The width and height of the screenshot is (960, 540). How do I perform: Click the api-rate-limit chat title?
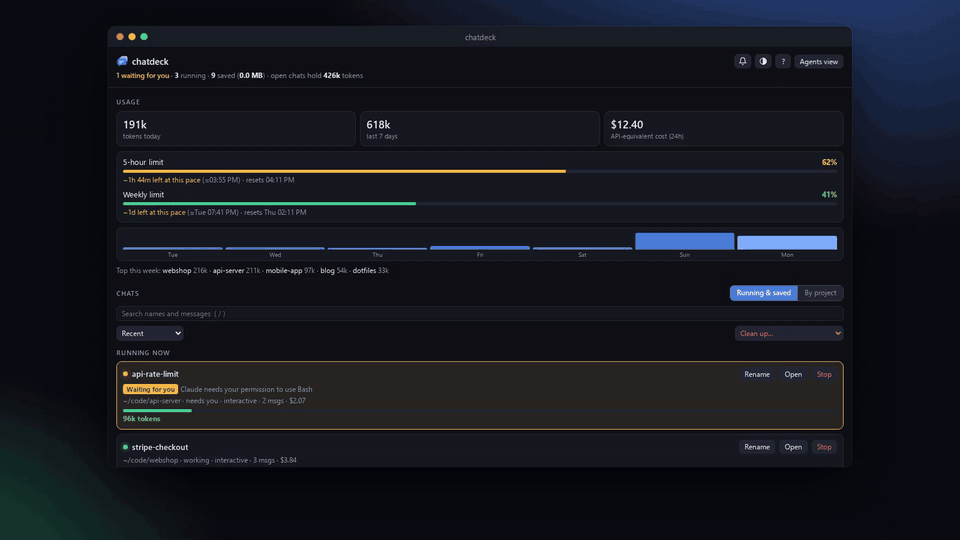[155, 374]
